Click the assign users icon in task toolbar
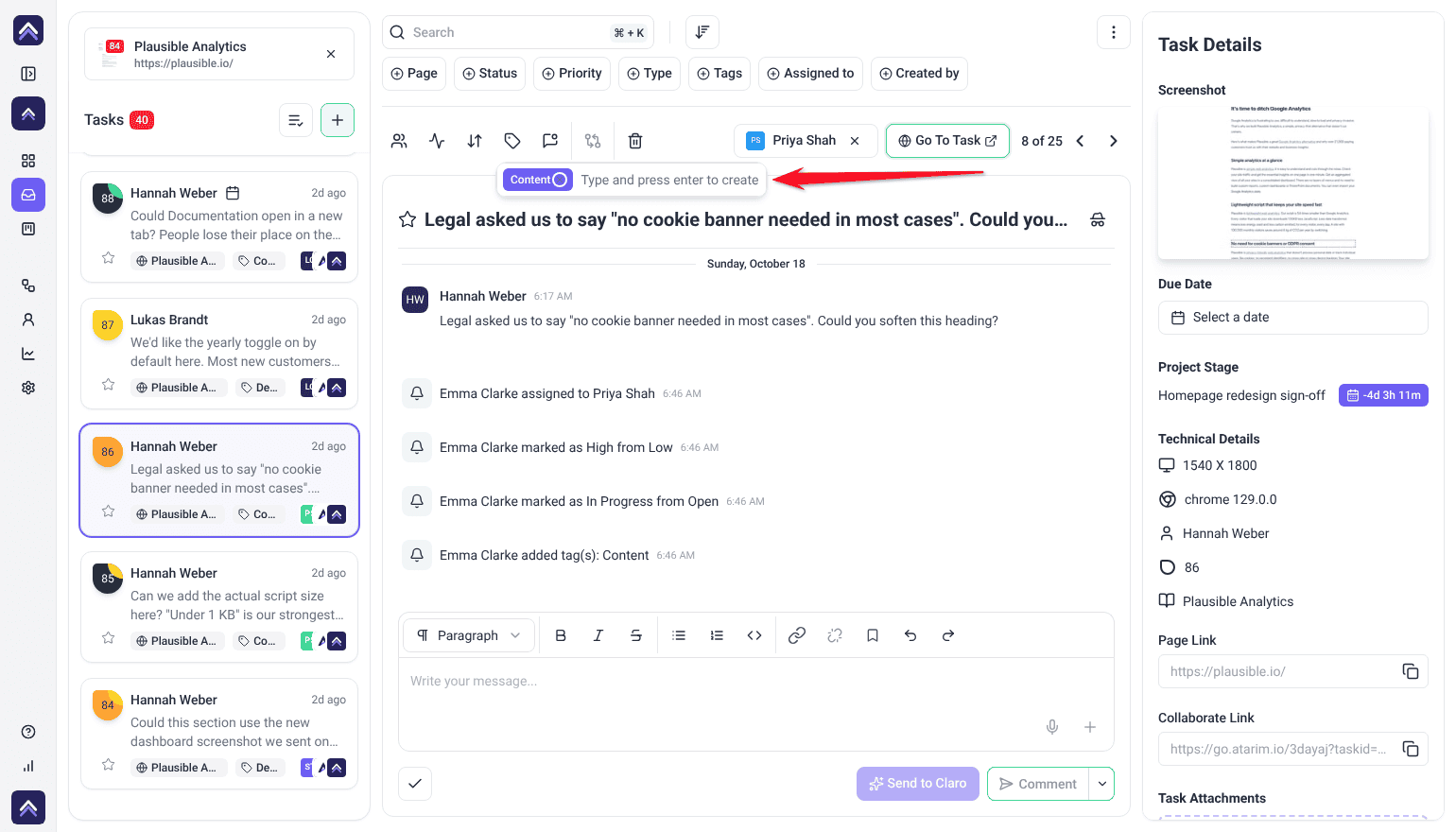The image size is (1456, 832). 399,141
